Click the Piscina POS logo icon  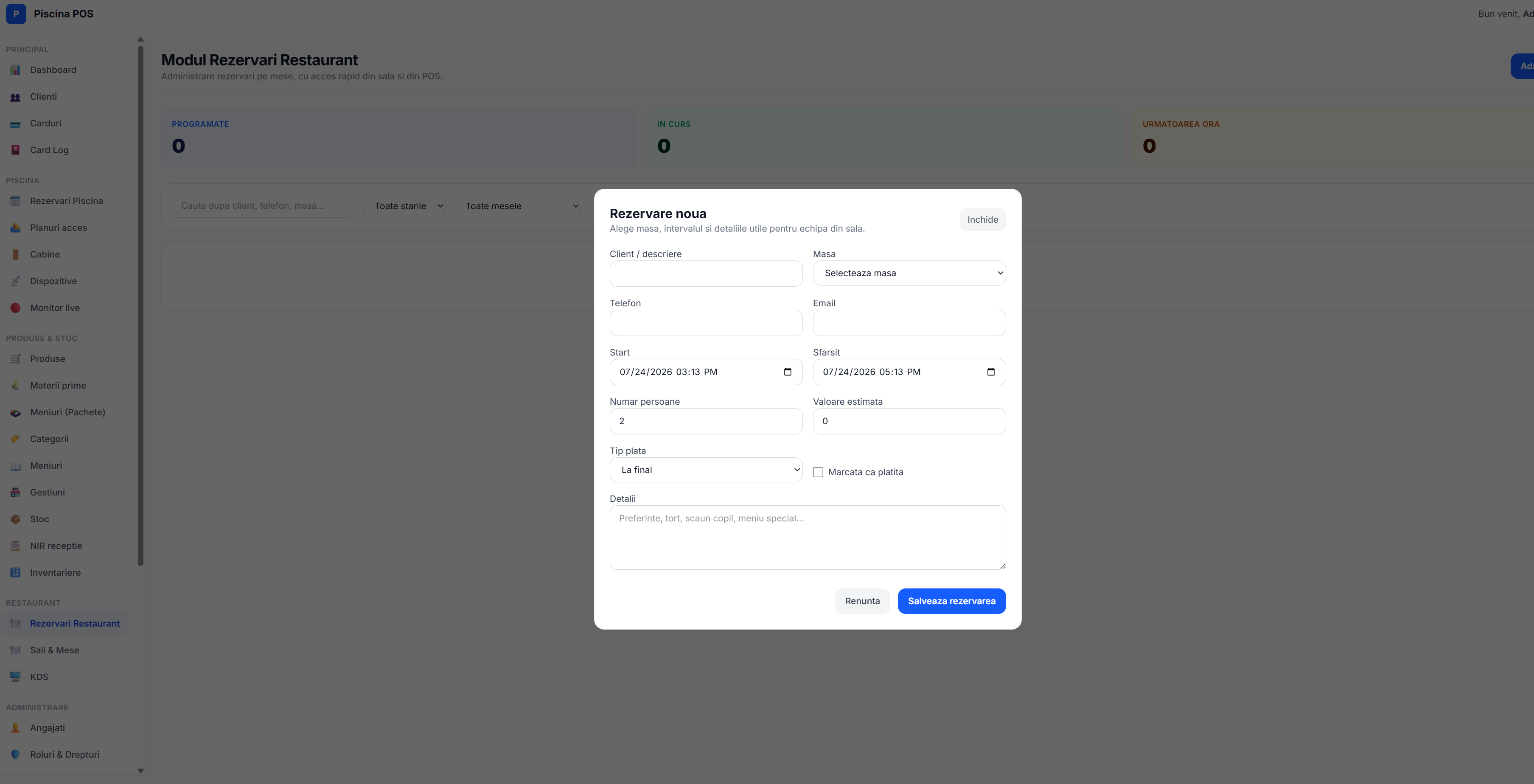pos(16,14)
